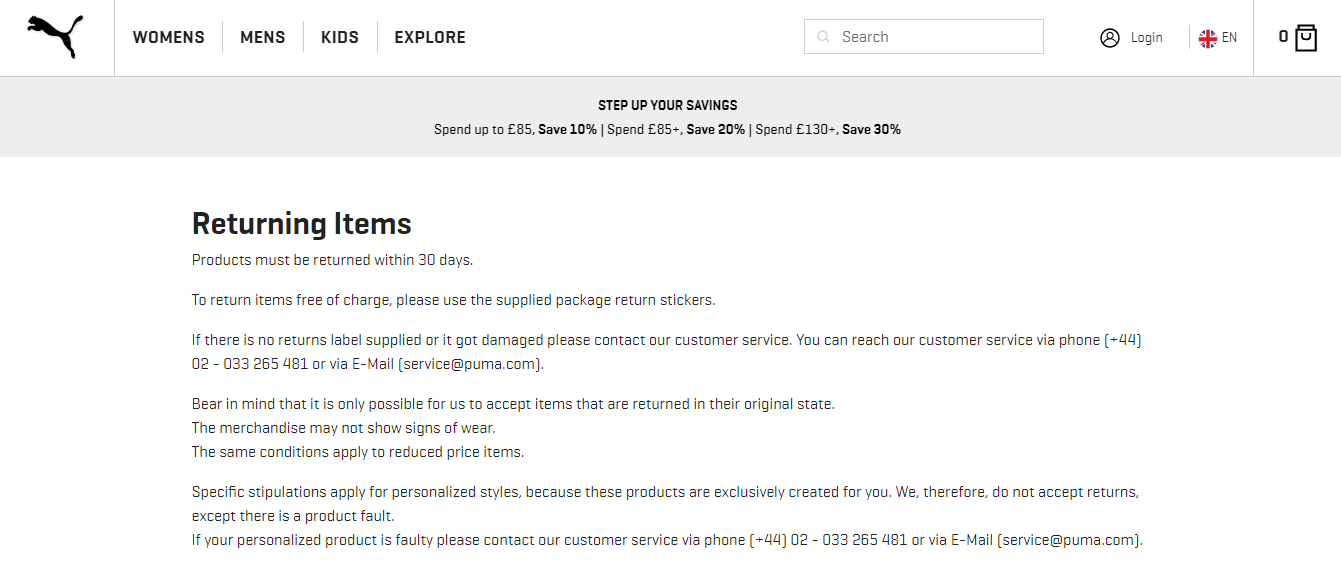Viewport: 1341px width, 565px height.
Task: Click the user avatar icon beside Login
Action: pyautogui.click(x=1110, y=38)
